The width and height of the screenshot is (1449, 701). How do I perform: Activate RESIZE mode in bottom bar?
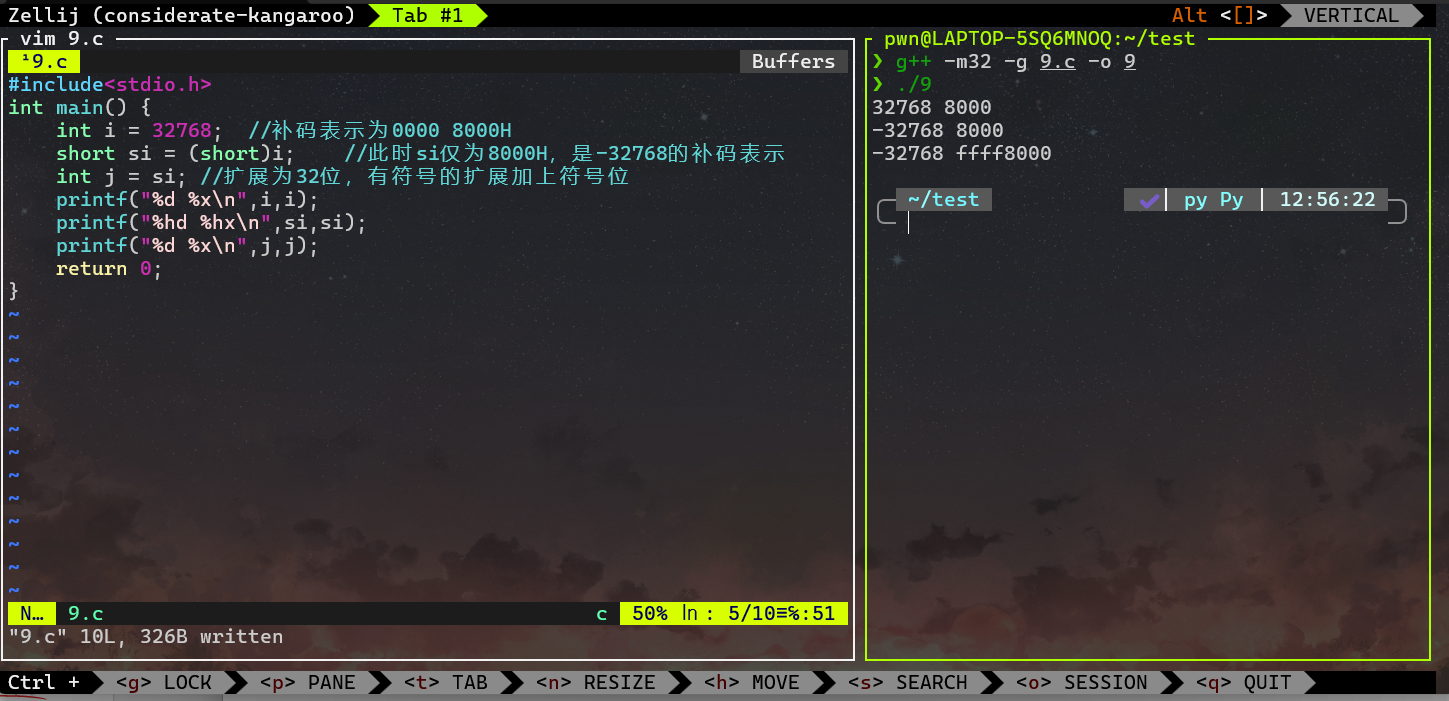click(x=596, y=683)
